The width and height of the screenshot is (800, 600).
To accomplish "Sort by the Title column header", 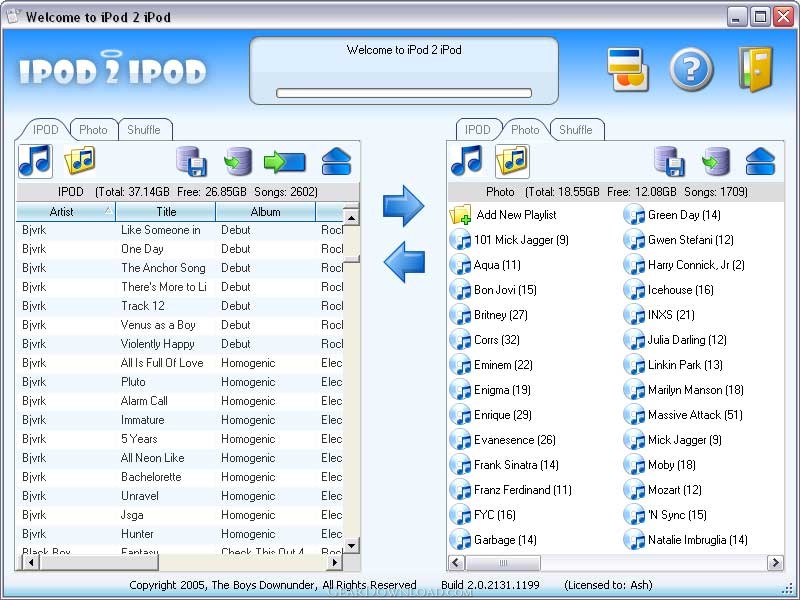I will tap(166, 211).
